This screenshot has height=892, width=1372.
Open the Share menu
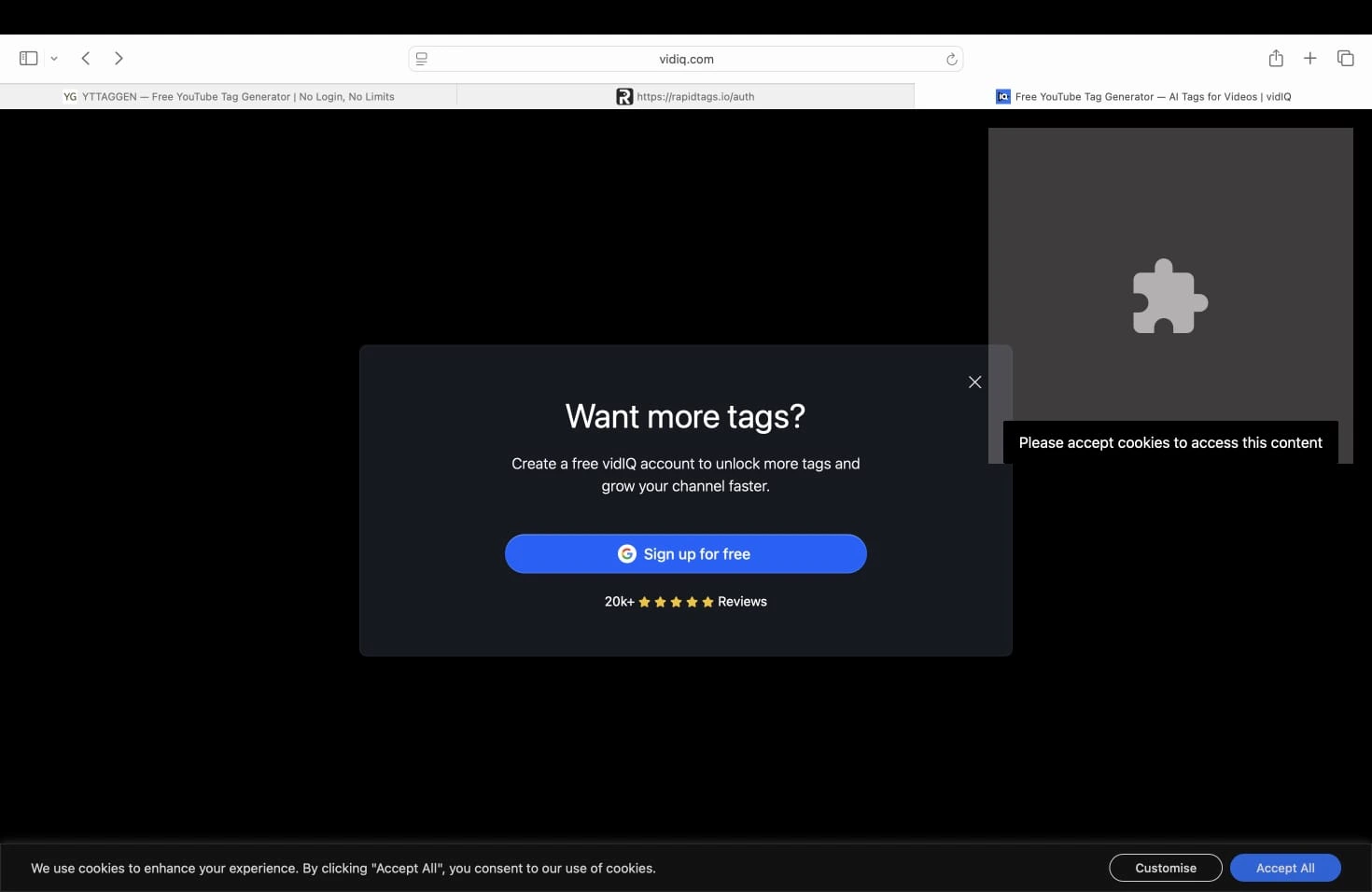(1275, 58)
